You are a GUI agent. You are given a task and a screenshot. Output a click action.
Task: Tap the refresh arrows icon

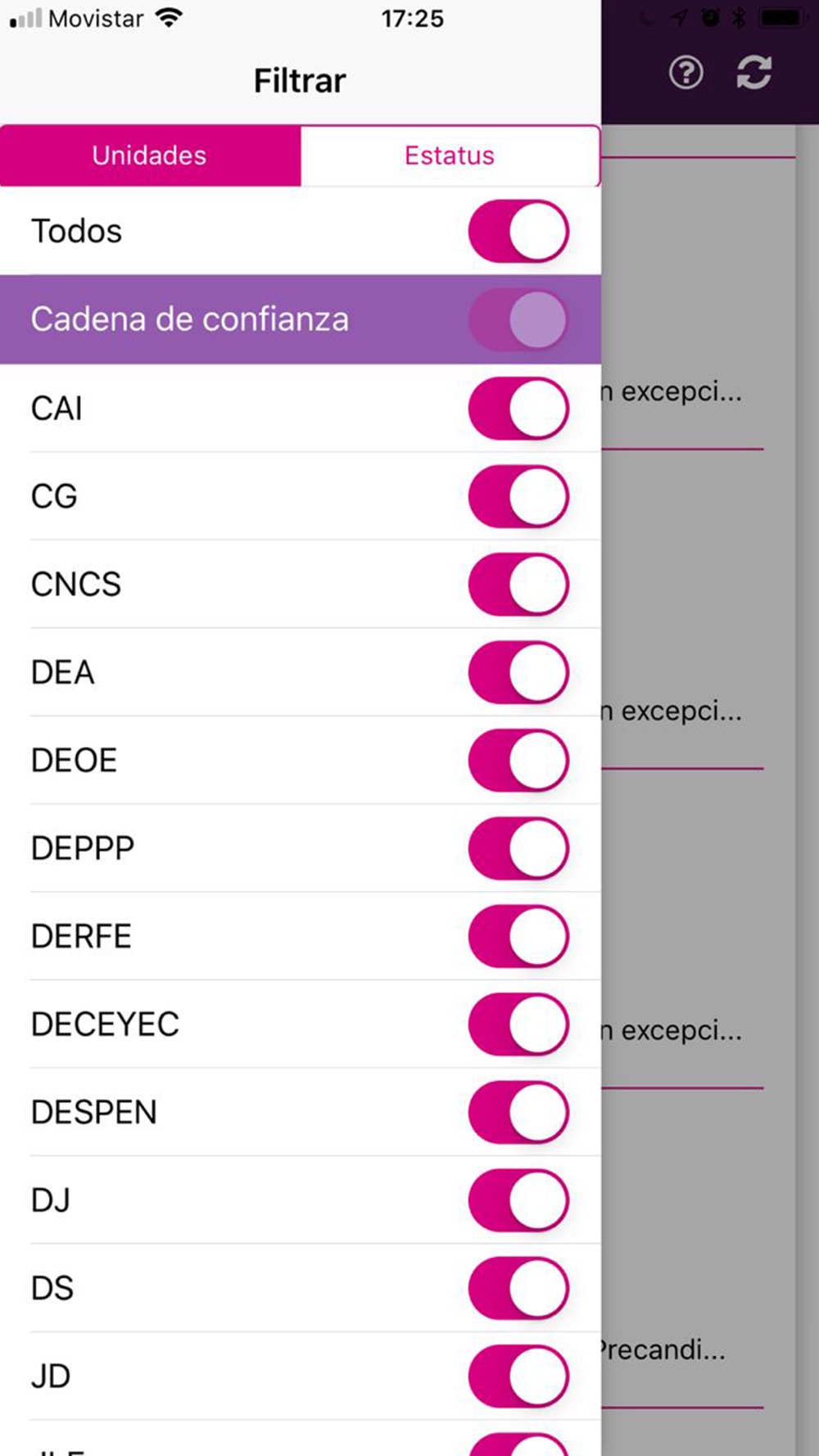pyautogui.click(x=753, y=72)
